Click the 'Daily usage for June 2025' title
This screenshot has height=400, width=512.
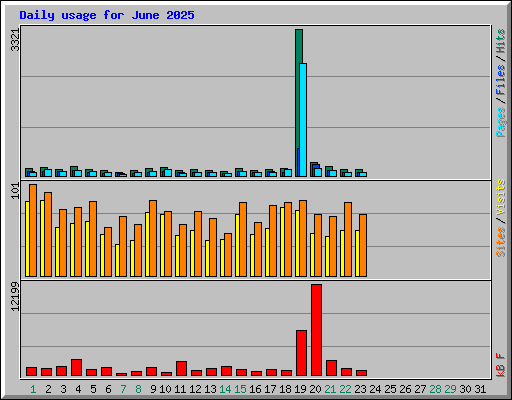pyautogui.click(x=107, y=15)
